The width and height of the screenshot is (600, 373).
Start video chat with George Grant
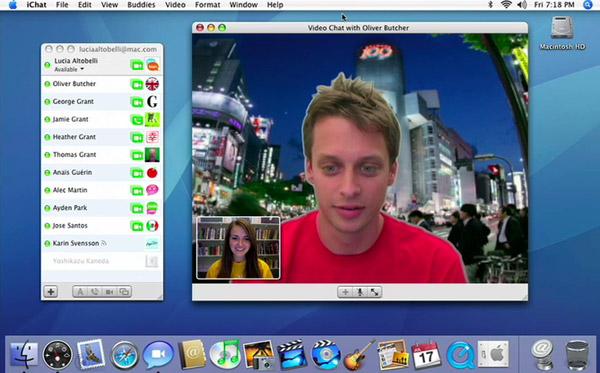(x=137, y=102)
